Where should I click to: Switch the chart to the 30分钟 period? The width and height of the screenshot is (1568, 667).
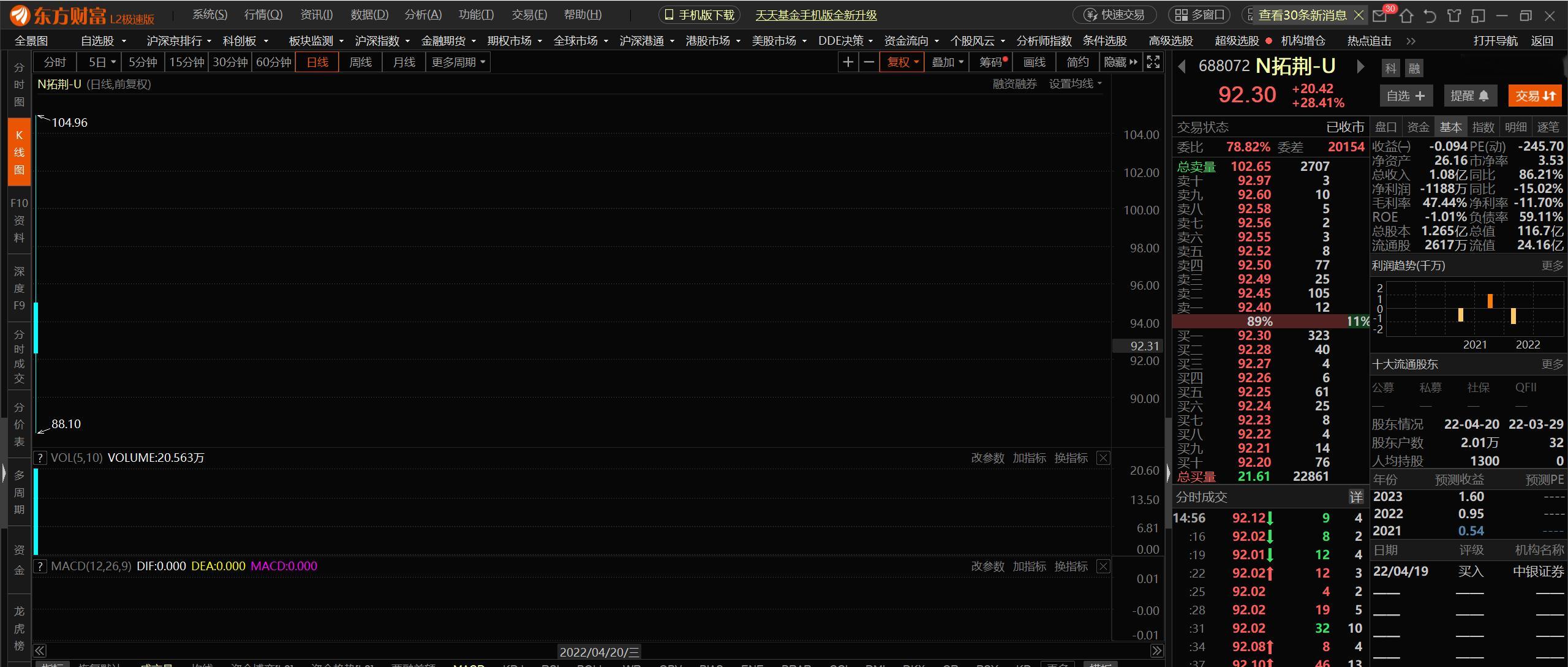[x=230, y=62]
